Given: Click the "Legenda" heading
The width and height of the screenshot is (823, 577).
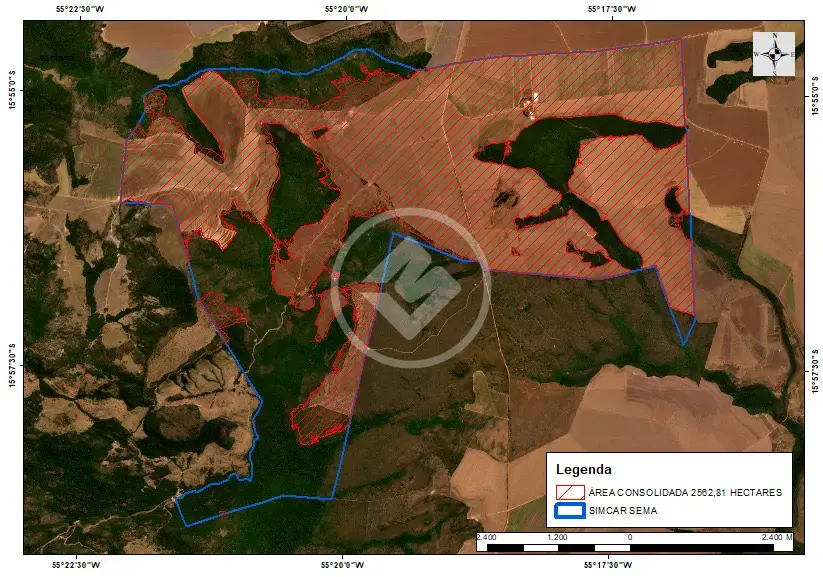Looking at the screenshot, I should coord(584,469).
